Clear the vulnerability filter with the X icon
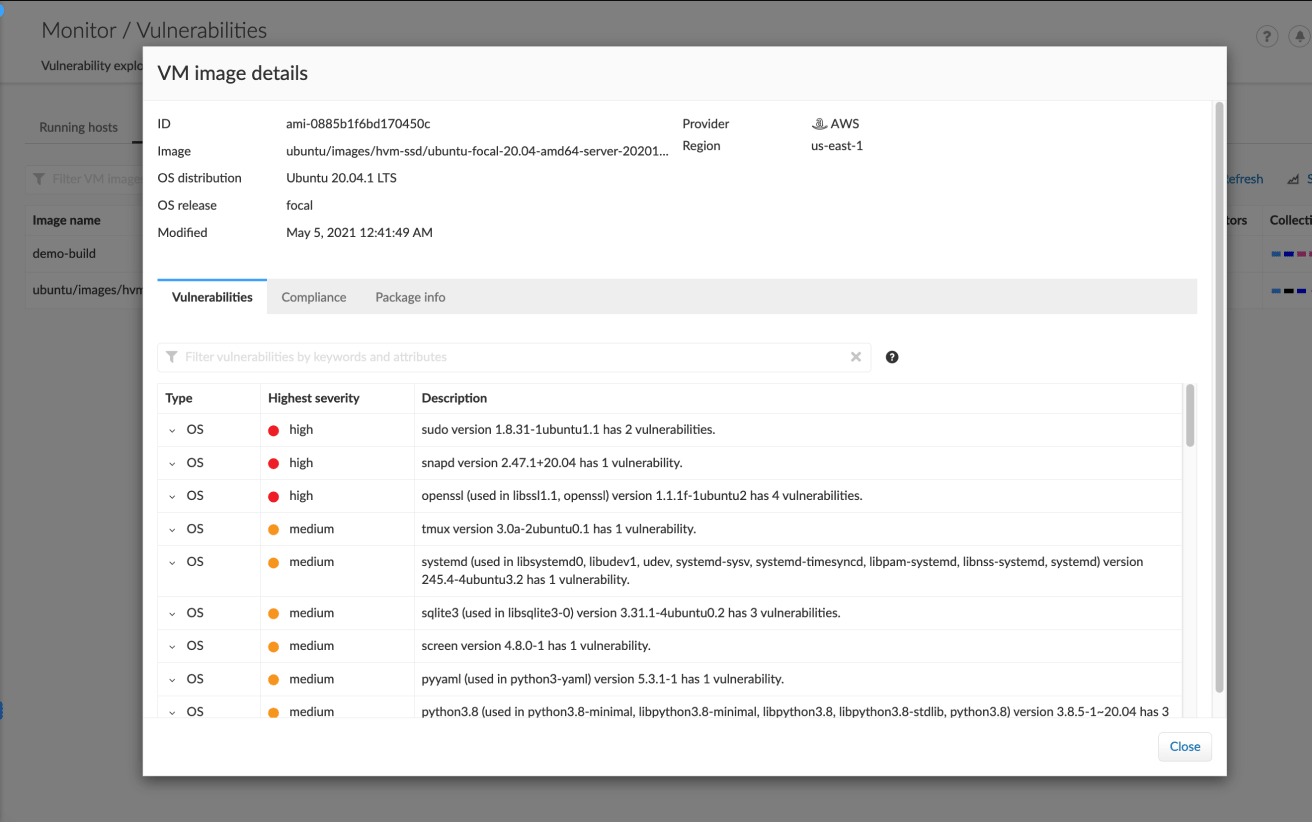 coord(856,357)
